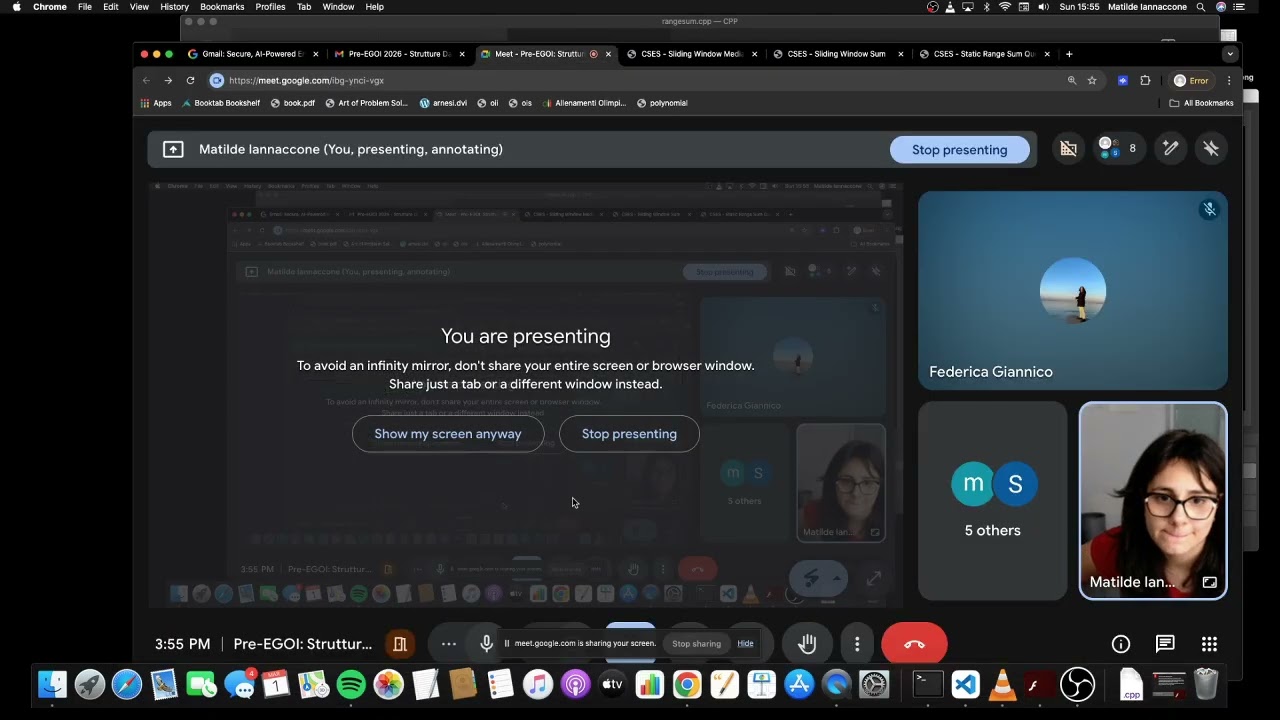Click the blue Stop presenting button in top bar
The height and width of the screenshot is (720, 1280).
click(x=959, y=150)
